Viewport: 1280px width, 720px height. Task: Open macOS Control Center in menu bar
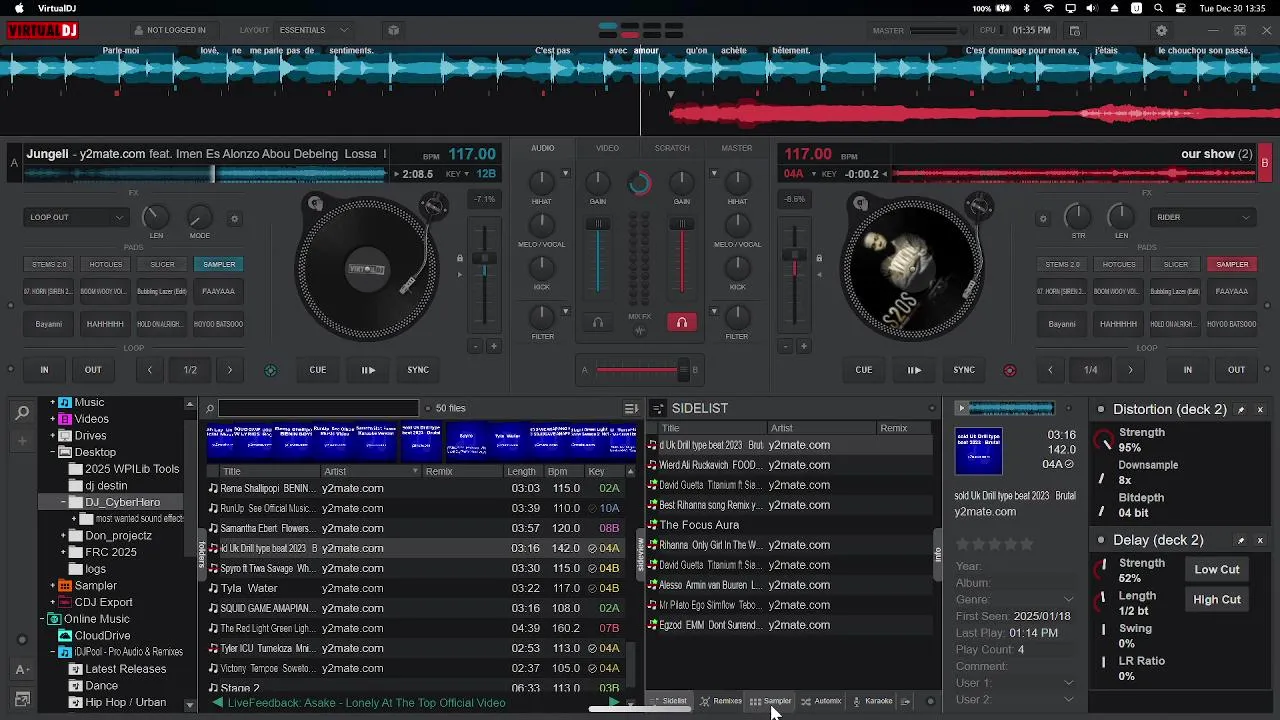coord(1182,8)
